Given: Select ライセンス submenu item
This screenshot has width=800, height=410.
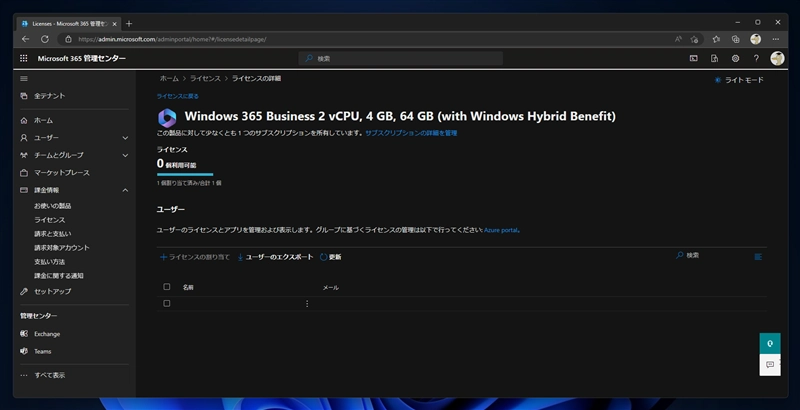Looking at the screenshot, I should [49, 220].
